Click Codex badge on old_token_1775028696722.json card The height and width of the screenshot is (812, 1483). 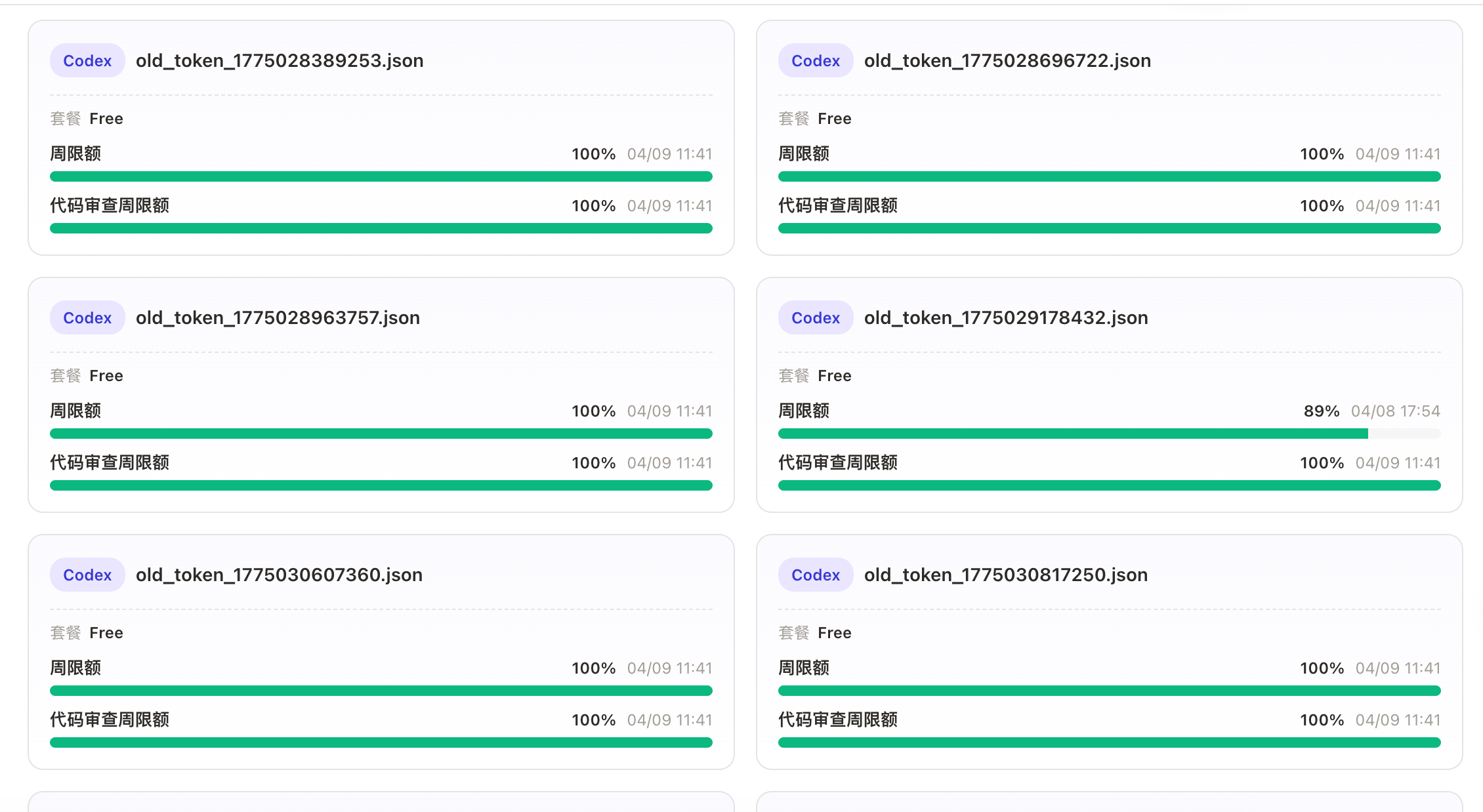[816, 60]
